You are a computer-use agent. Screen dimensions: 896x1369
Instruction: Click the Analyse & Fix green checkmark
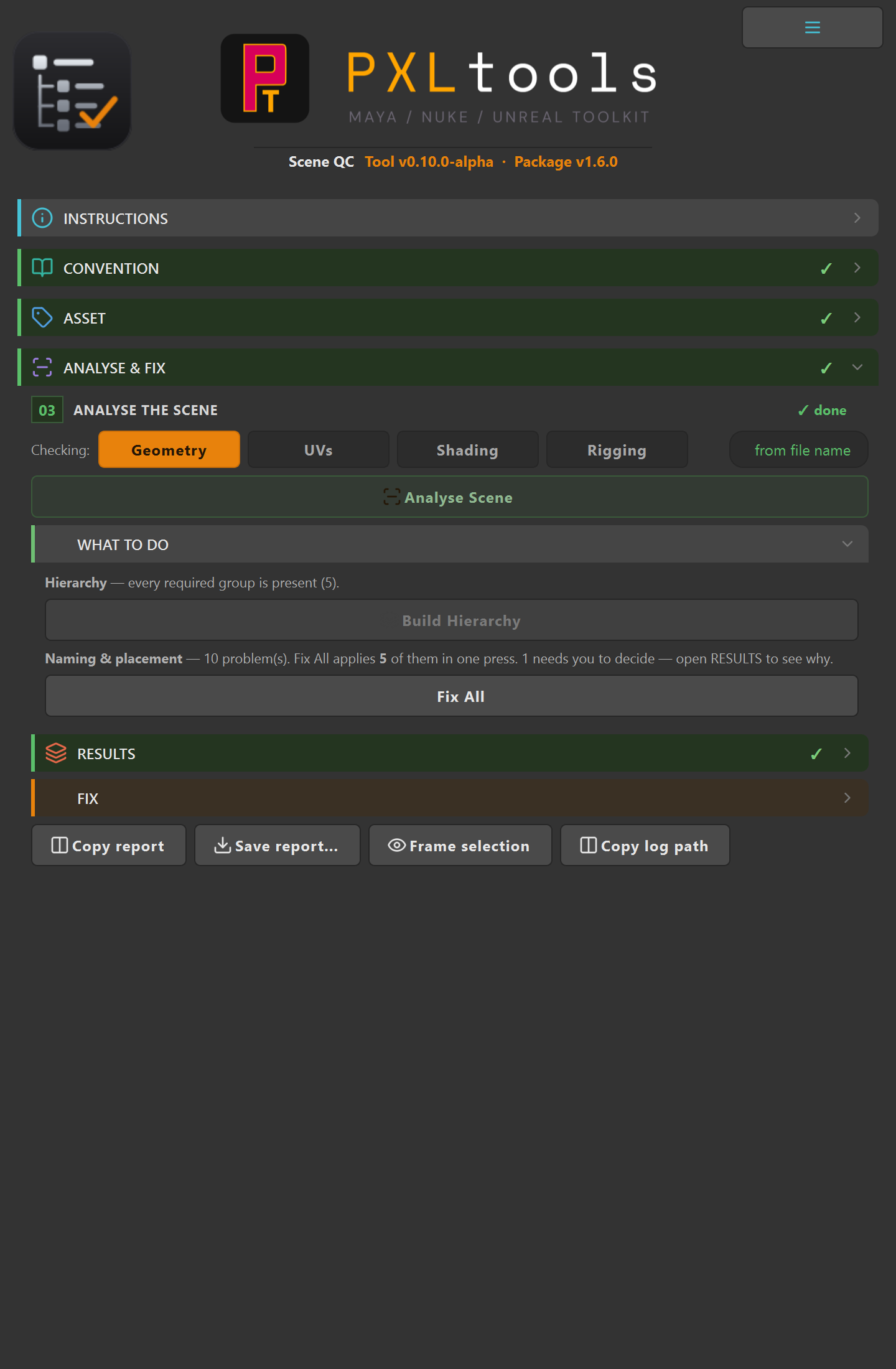[826, 368]
